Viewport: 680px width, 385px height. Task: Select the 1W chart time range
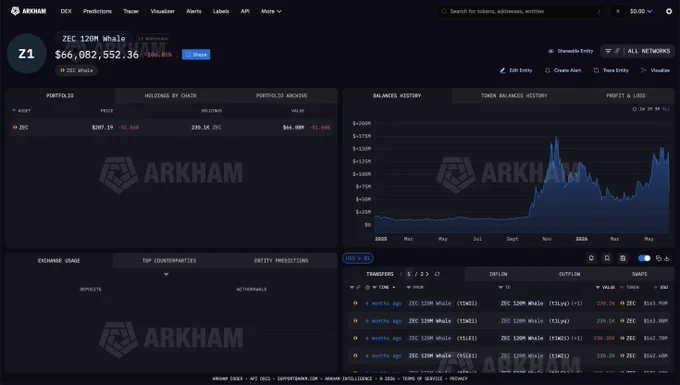642,109
